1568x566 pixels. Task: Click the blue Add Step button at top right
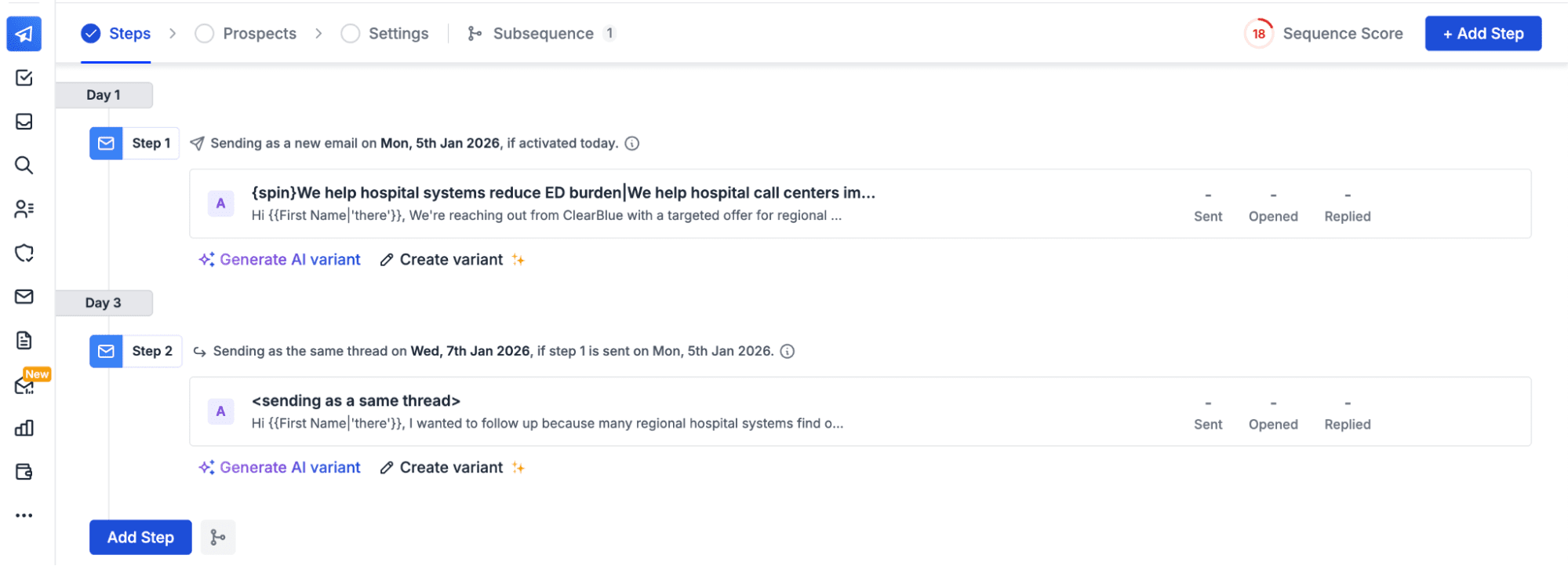(1483, 34)
